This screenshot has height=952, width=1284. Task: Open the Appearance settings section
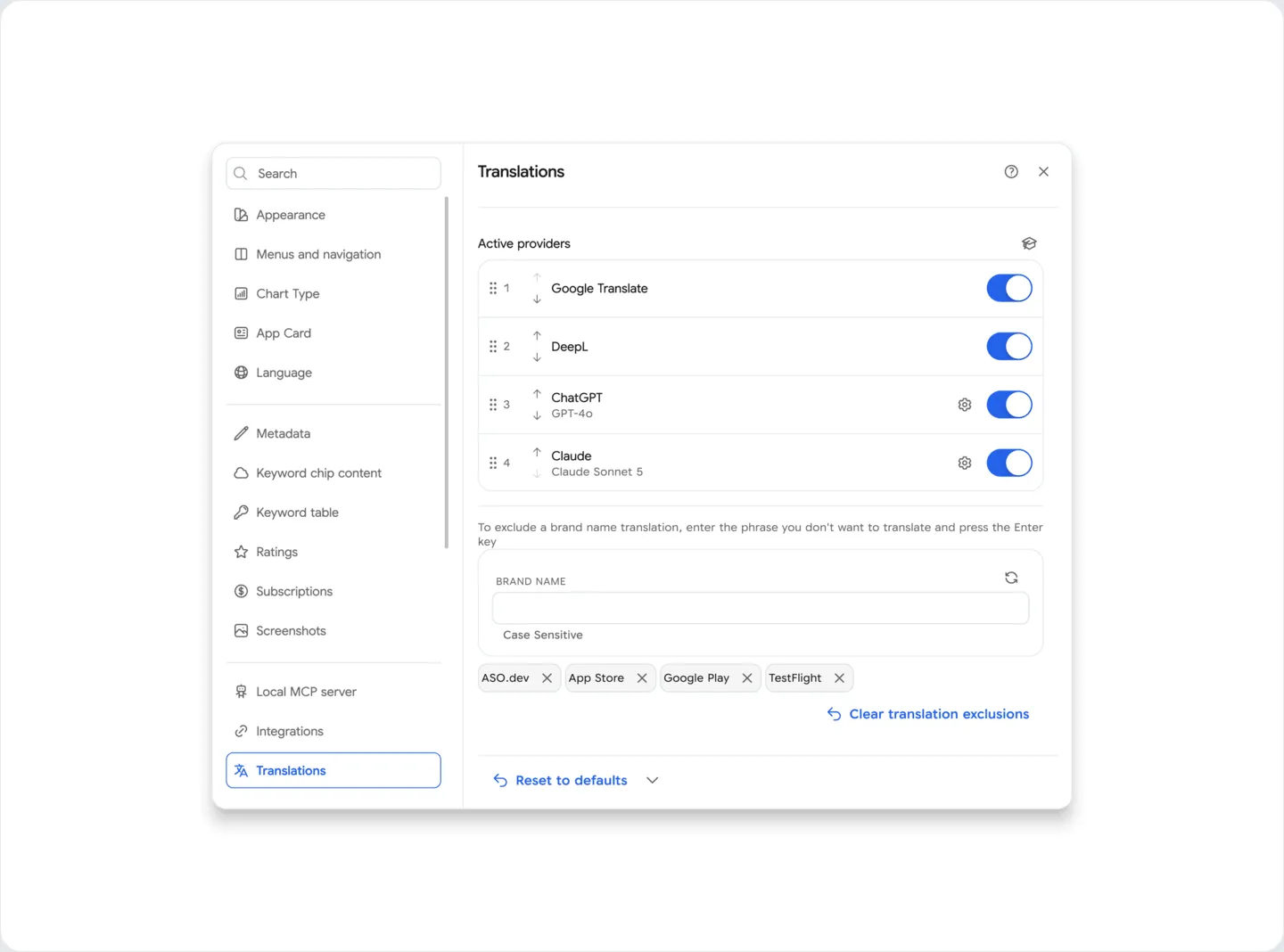(x=333, y=215)
